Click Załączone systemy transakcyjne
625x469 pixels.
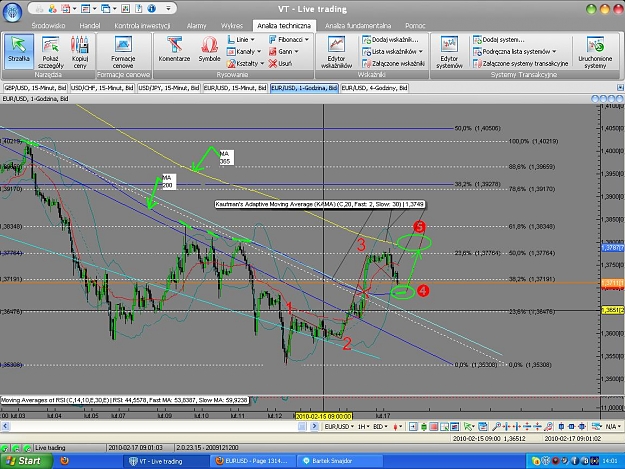521,63
